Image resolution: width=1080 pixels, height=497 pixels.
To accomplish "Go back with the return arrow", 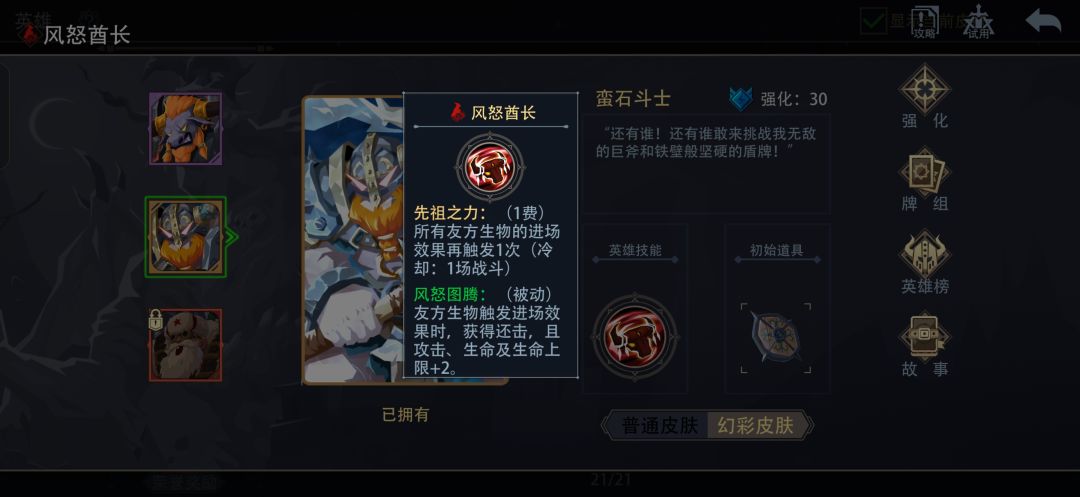I will [x=1043, y=21].
